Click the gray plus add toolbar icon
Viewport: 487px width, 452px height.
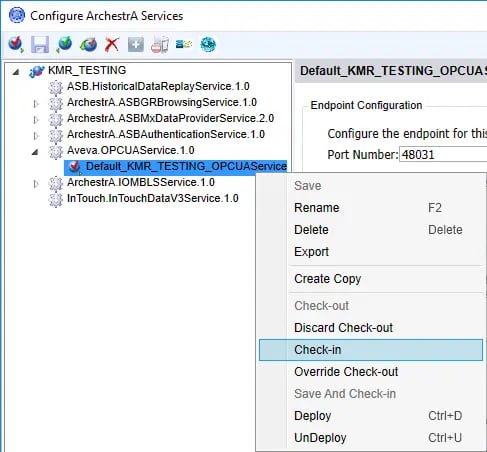[x=136, y=44]
